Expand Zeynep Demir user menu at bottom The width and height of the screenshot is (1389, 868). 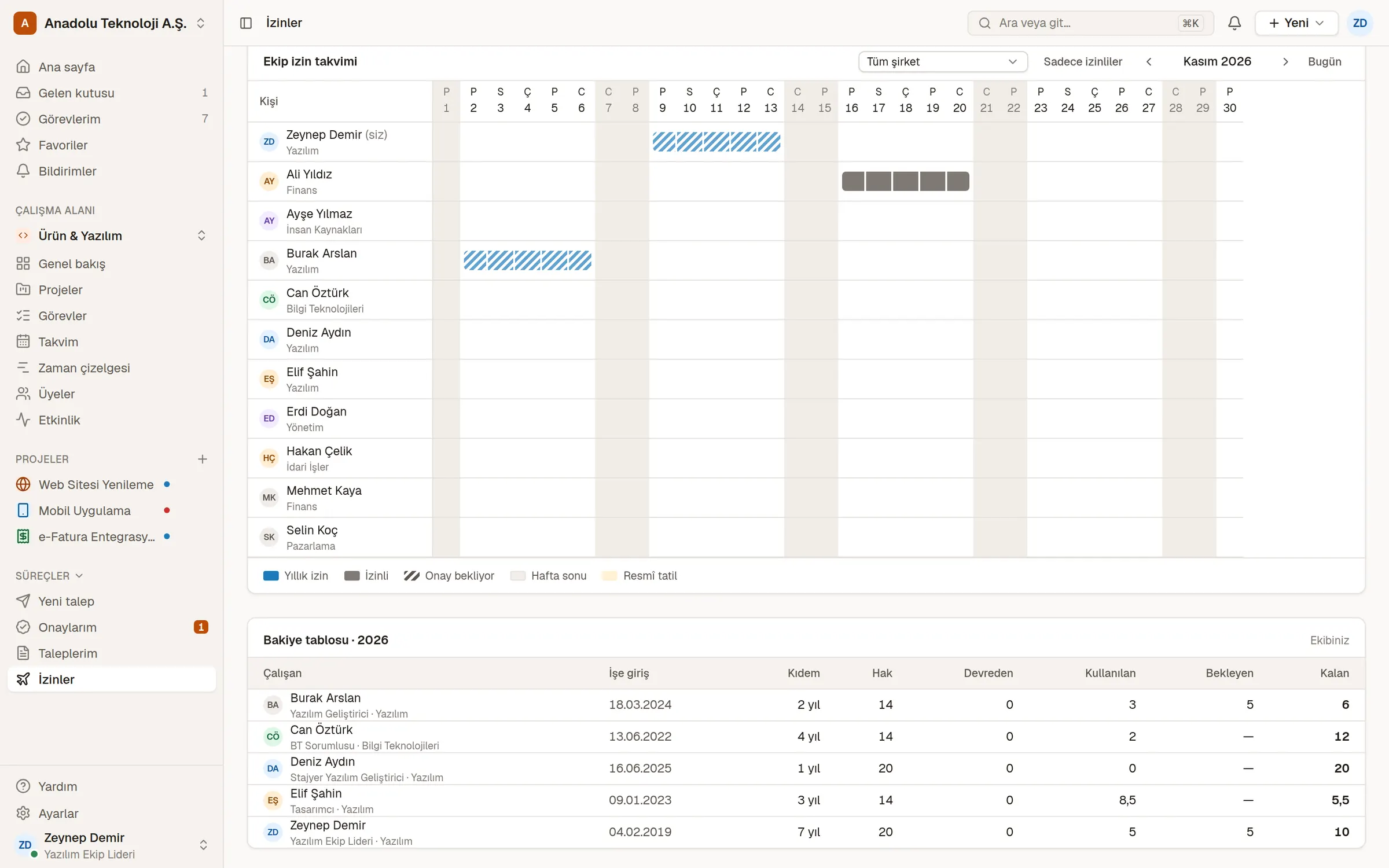112,845
